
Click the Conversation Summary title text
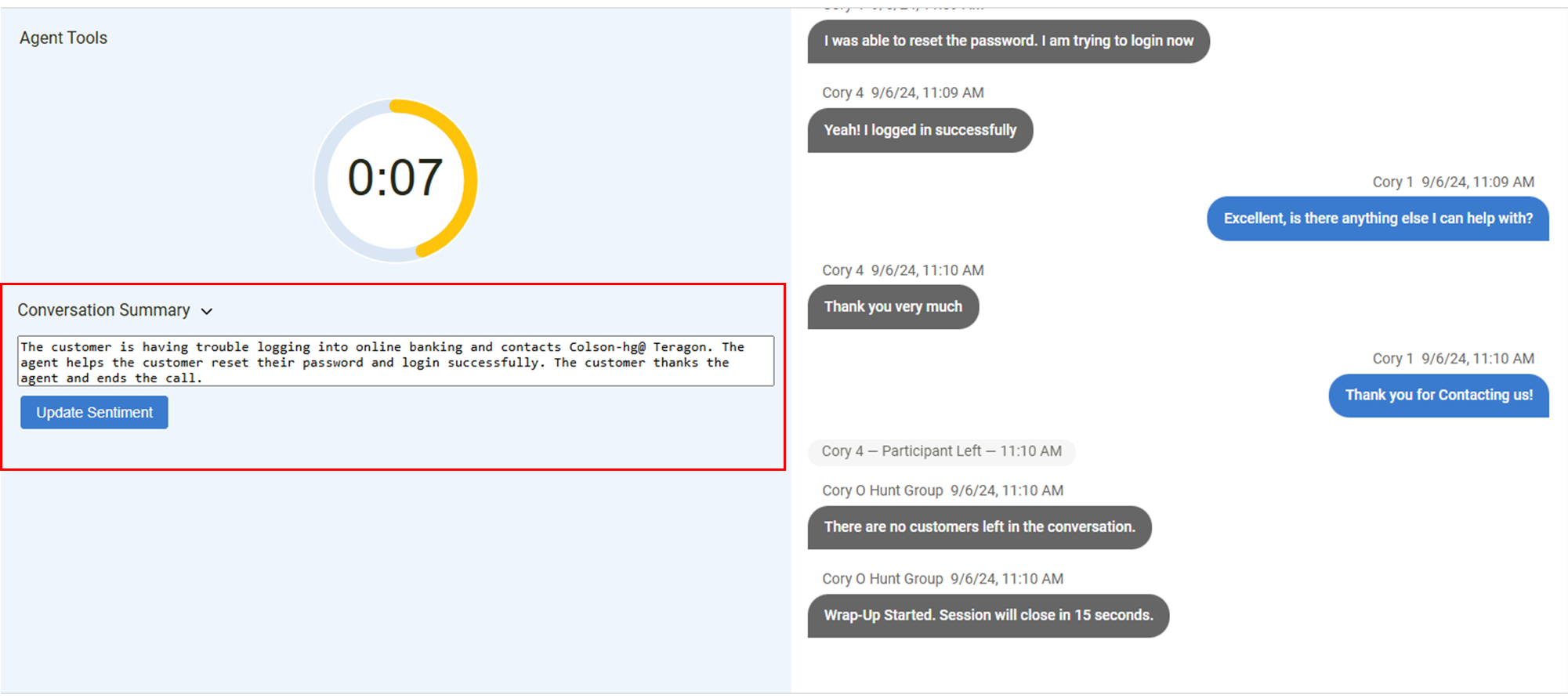point(103,310)
